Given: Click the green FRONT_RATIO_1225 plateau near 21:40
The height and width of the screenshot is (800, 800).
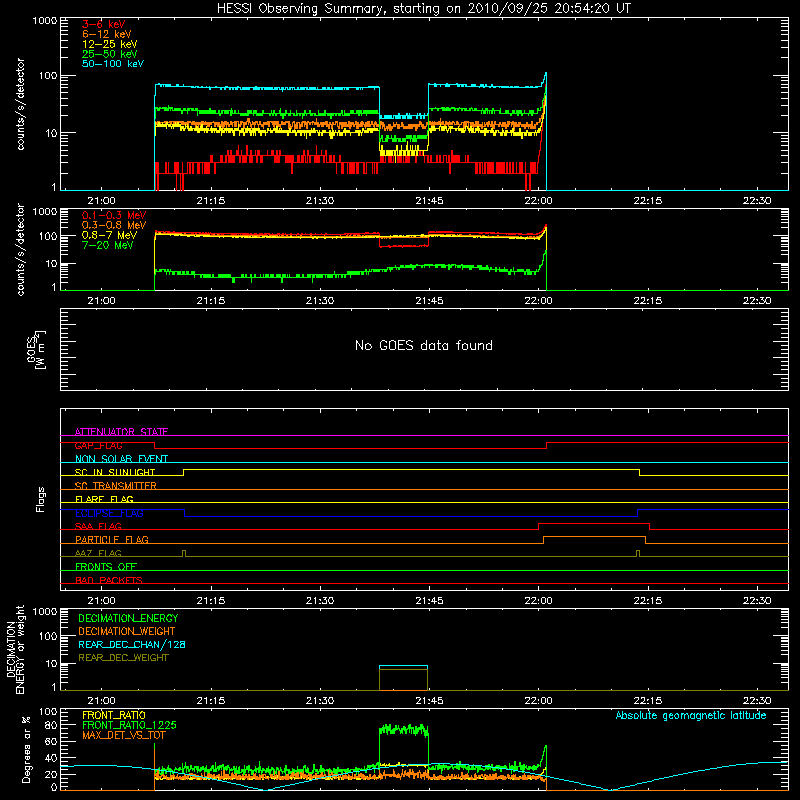Looking at the screenshot, I should (x=404, y=730).
